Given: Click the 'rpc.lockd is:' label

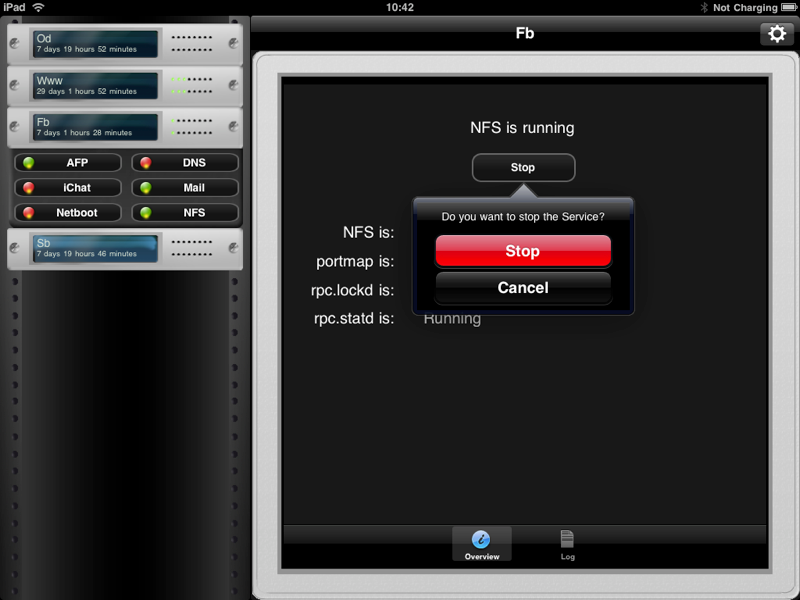Looking at the screenshot, I should pos(353,290).
